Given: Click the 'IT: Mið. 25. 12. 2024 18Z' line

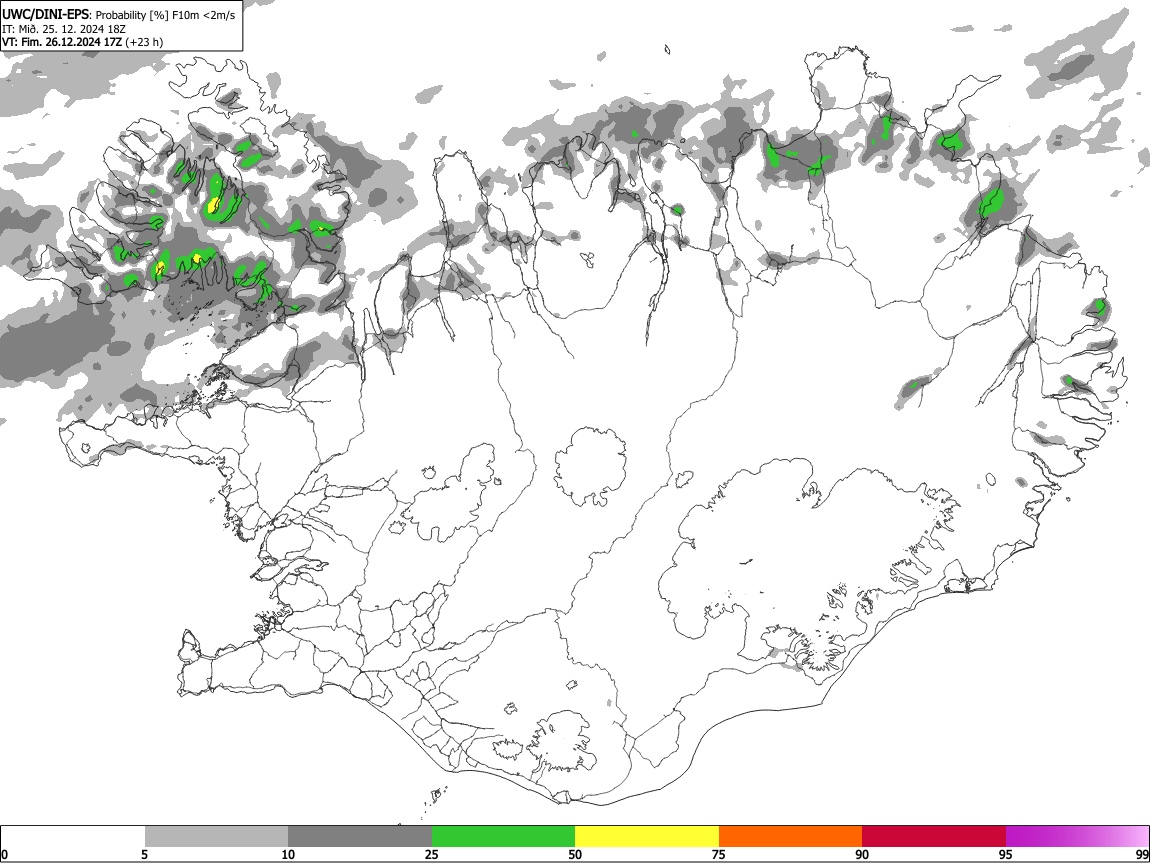Looking at the screenshot, I should 64,29.
